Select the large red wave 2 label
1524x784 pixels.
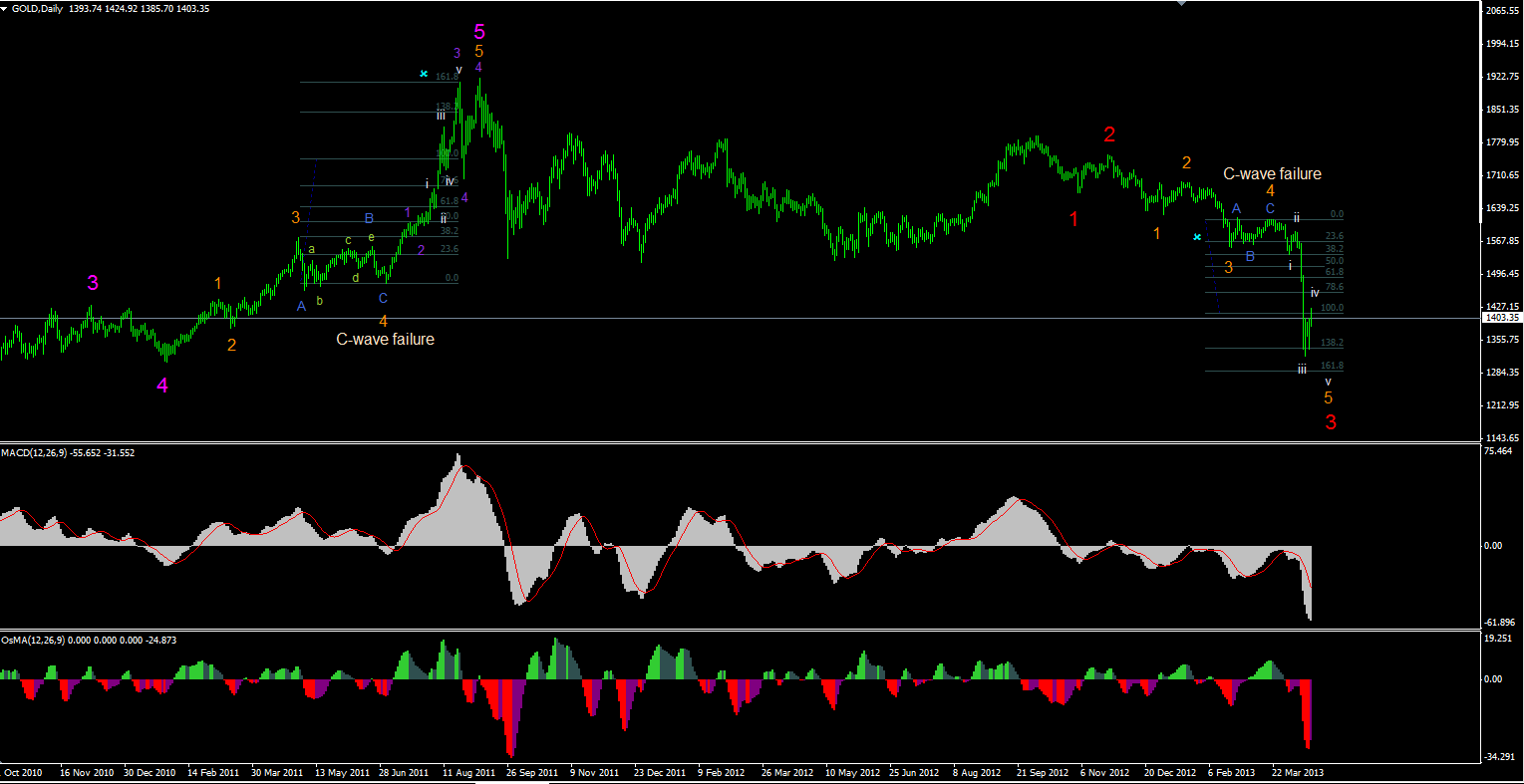pos(1109,135)
